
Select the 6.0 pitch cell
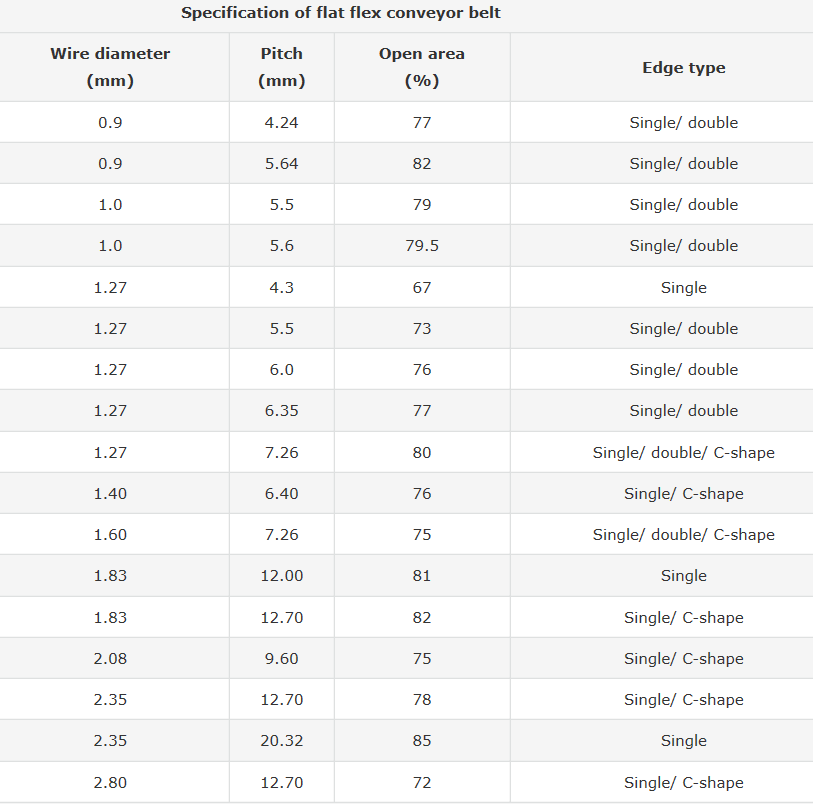coord(282,370)
